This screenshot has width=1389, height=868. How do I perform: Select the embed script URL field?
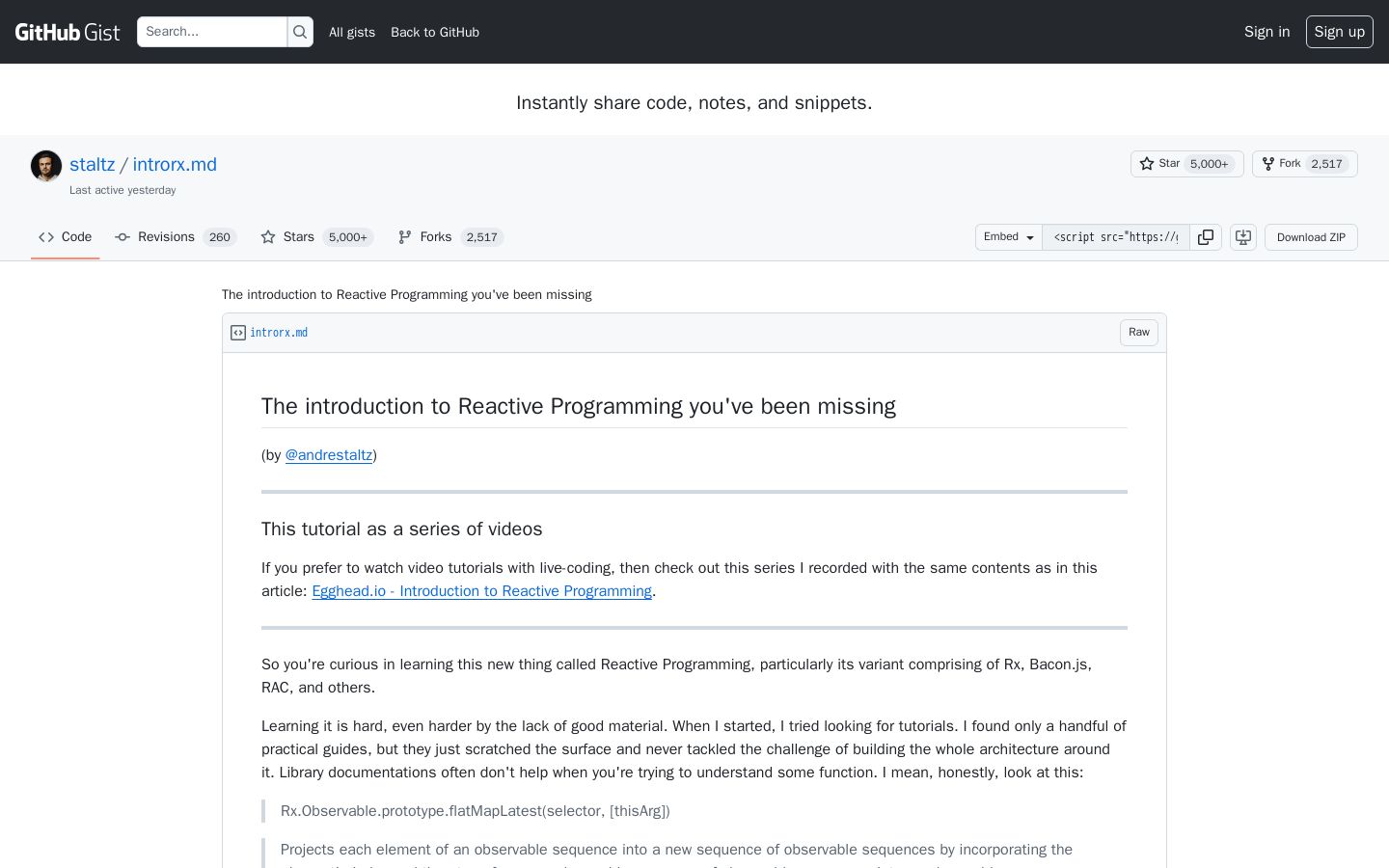pyautogui.click(x=1116, y=237)
